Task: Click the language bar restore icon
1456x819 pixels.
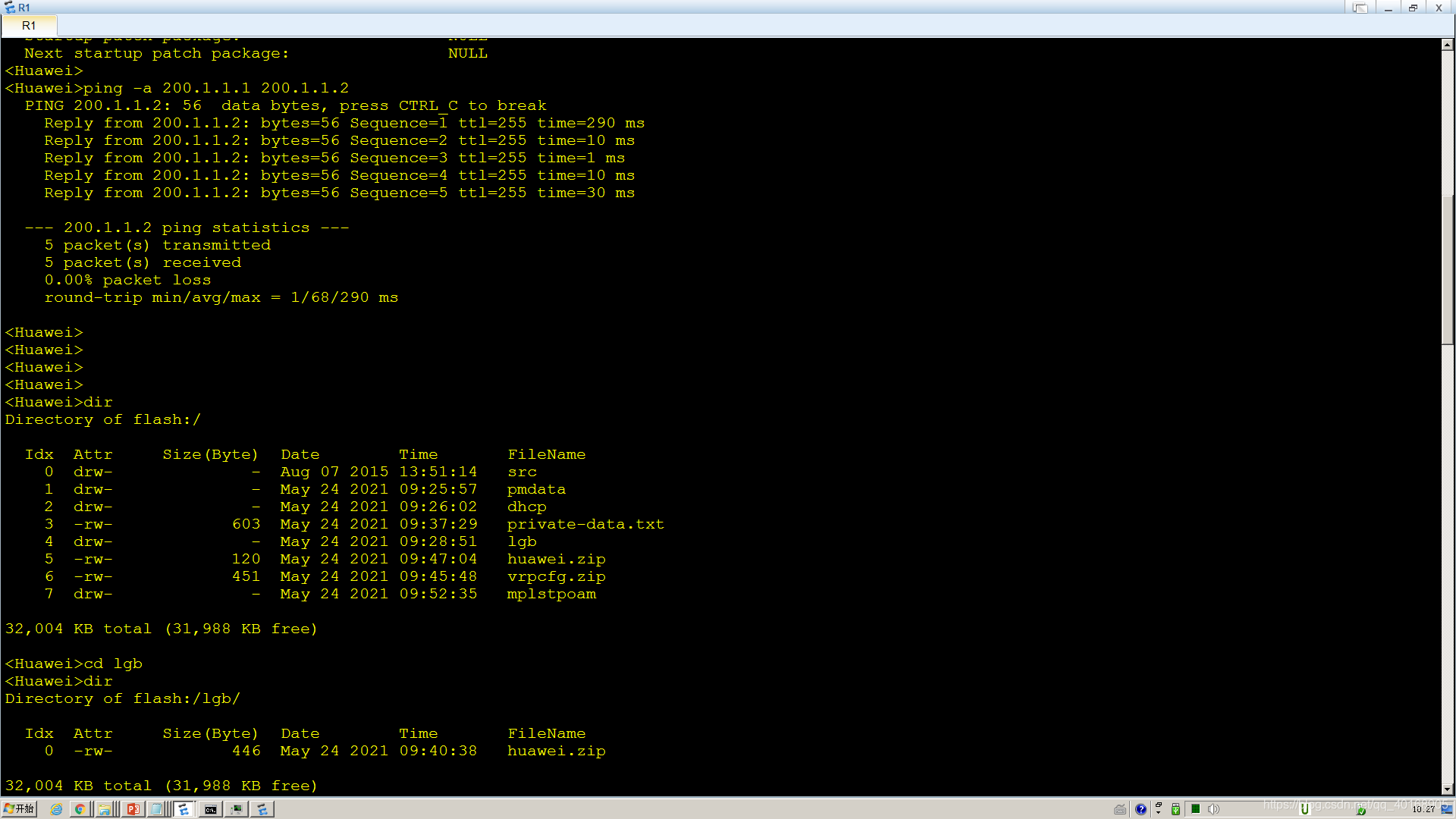Action: point(1159,805)
